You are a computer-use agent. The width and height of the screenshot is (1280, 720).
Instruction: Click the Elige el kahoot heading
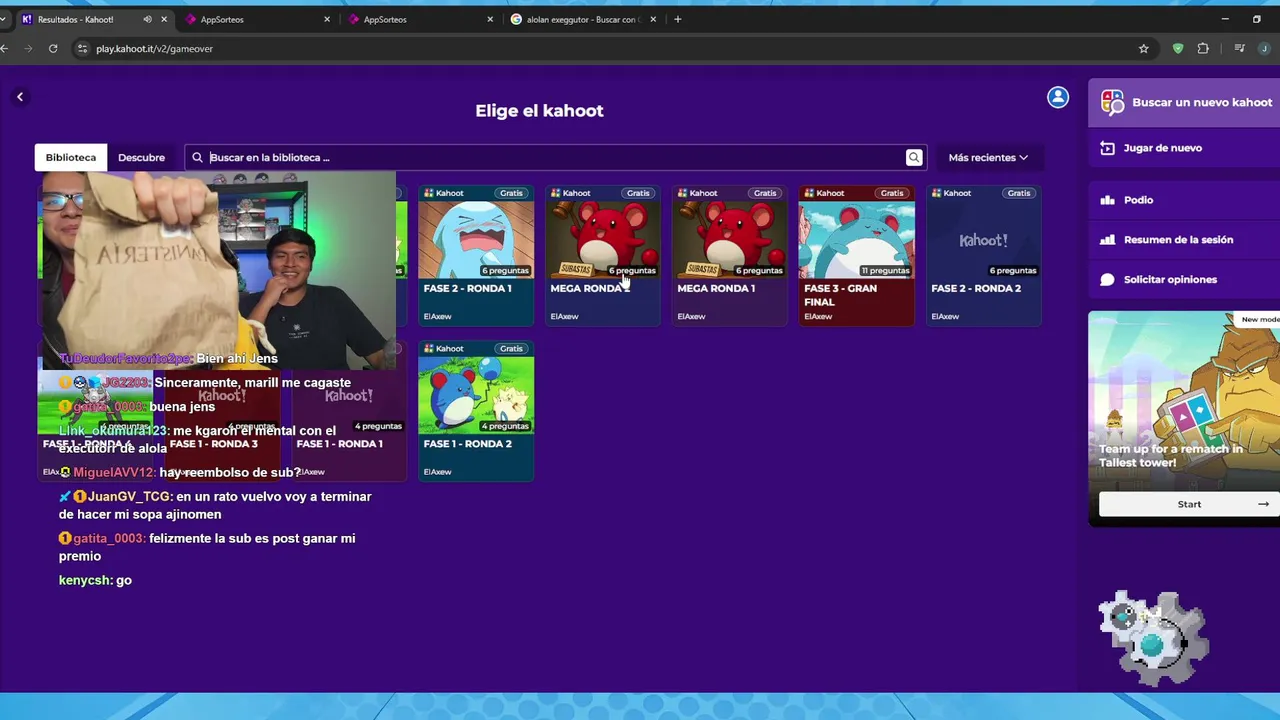[x=539, y=111]
